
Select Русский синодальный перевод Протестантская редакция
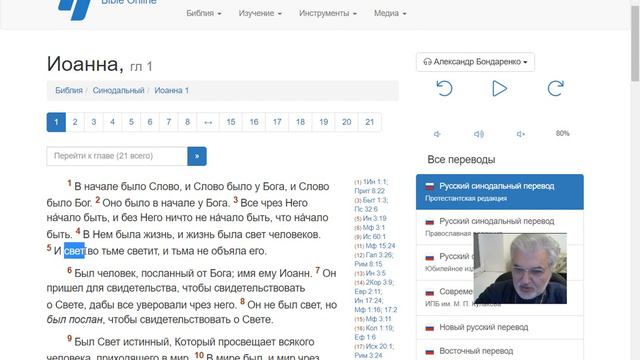[500, 192]
